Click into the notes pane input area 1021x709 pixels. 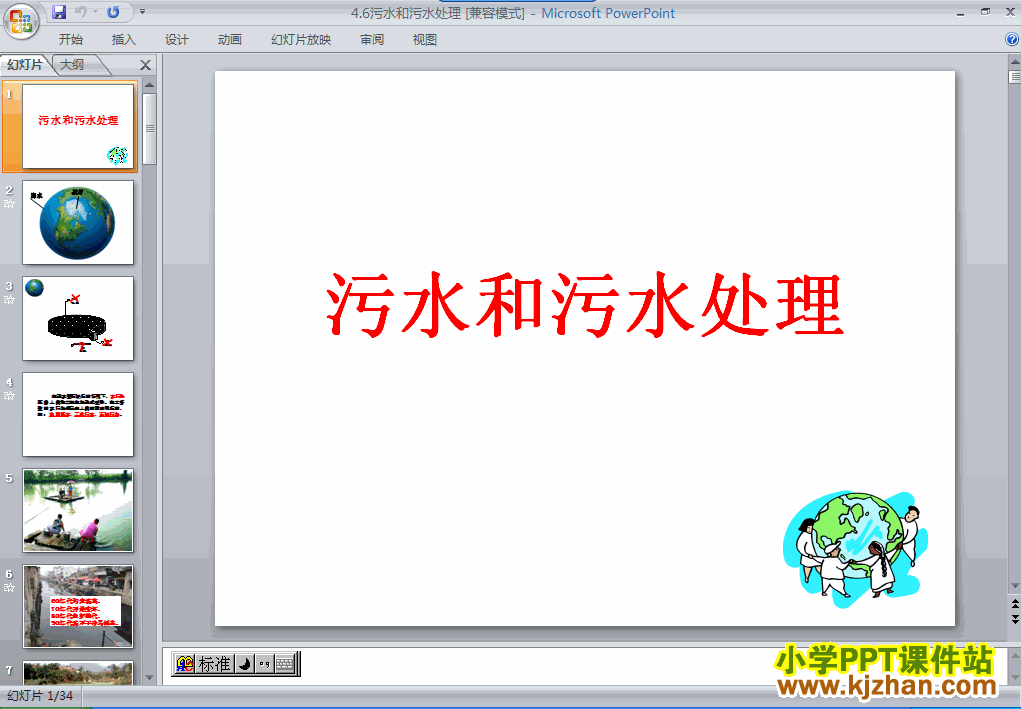click(x=585, y=665)
